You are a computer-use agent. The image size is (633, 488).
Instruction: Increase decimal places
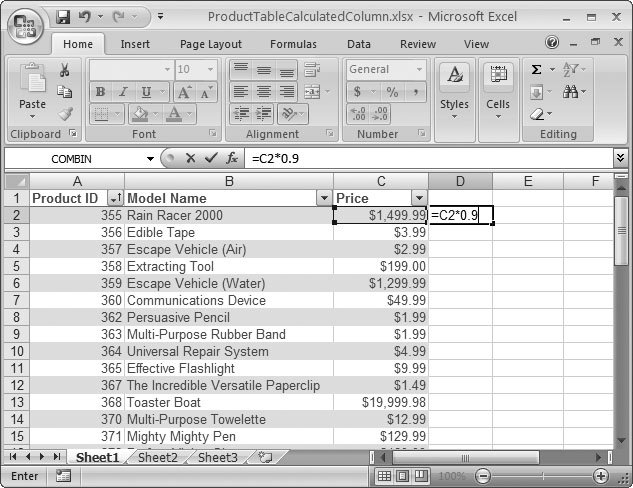coord(358,114)
